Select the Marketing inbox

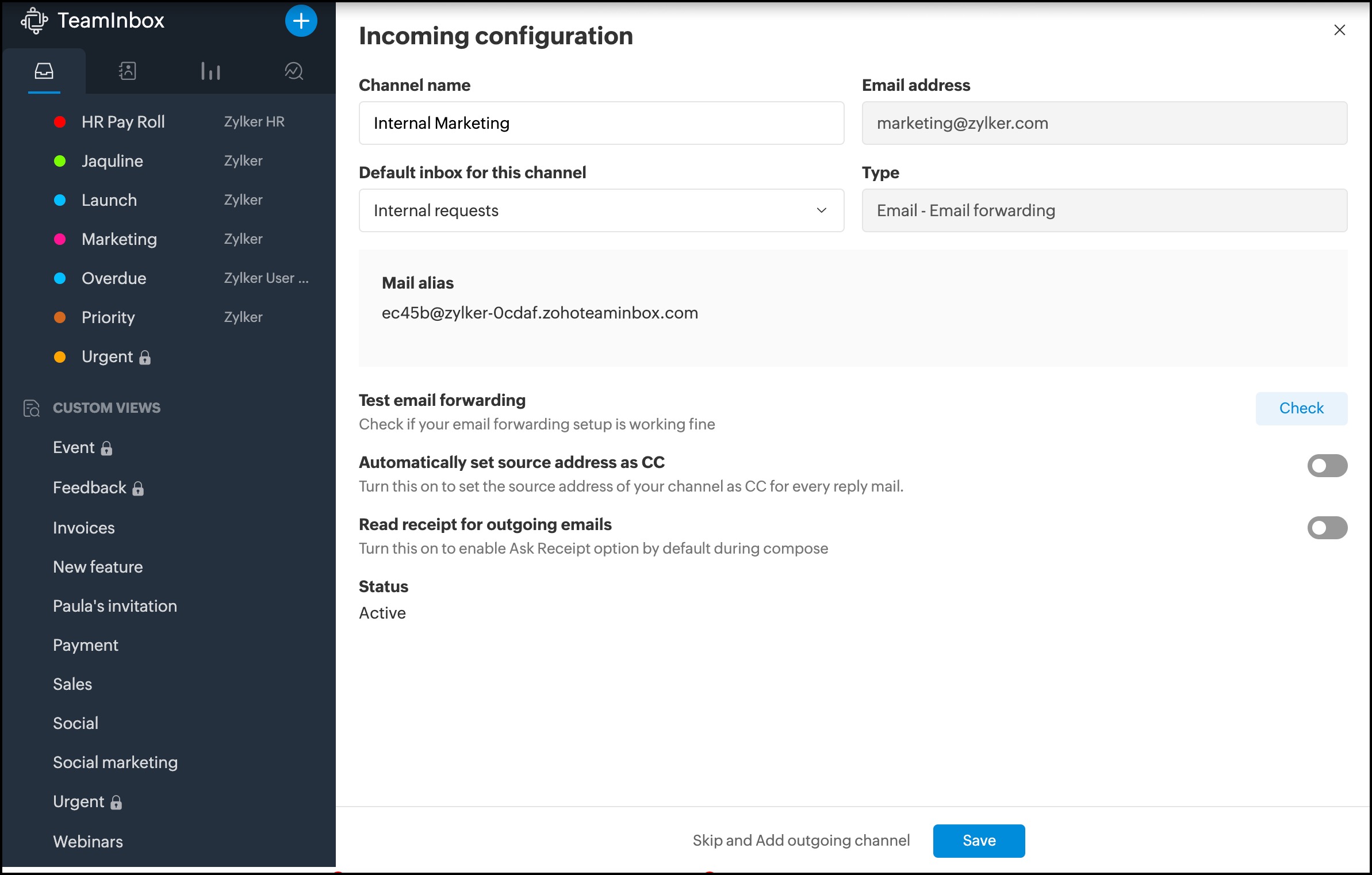pos(118,239)
